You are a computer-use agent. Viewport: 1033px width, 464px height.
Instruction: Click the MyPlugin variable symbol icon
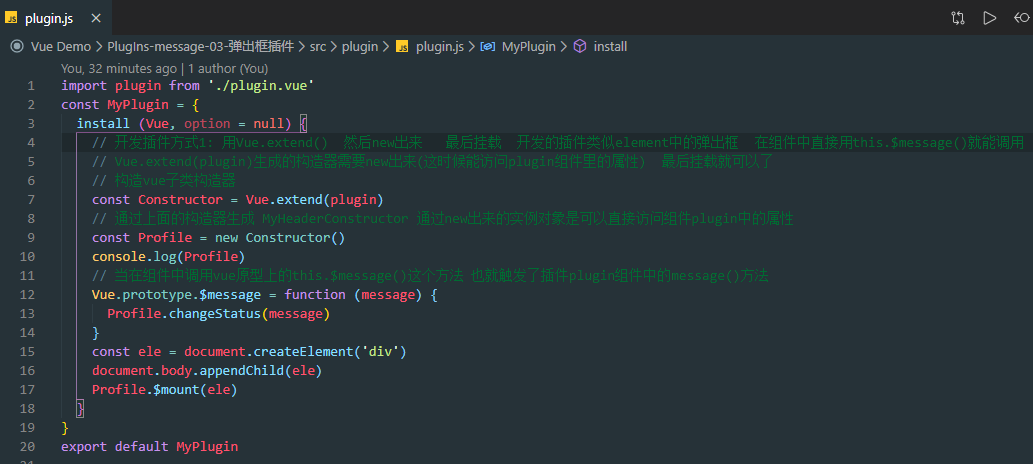[488, 46]
